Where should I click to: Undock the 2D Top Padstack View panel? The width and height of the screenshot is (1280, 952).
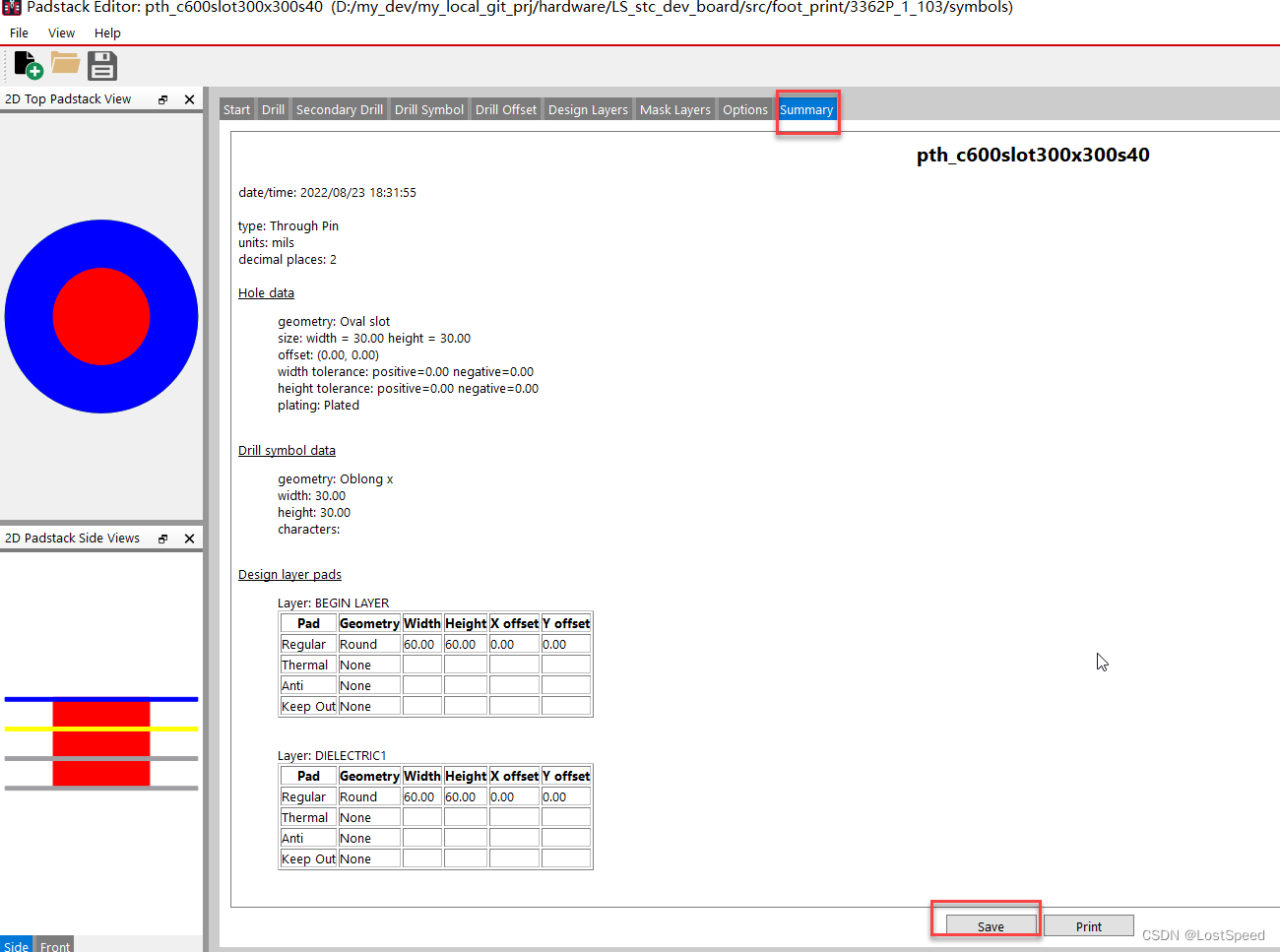click(x=163, y=99)
